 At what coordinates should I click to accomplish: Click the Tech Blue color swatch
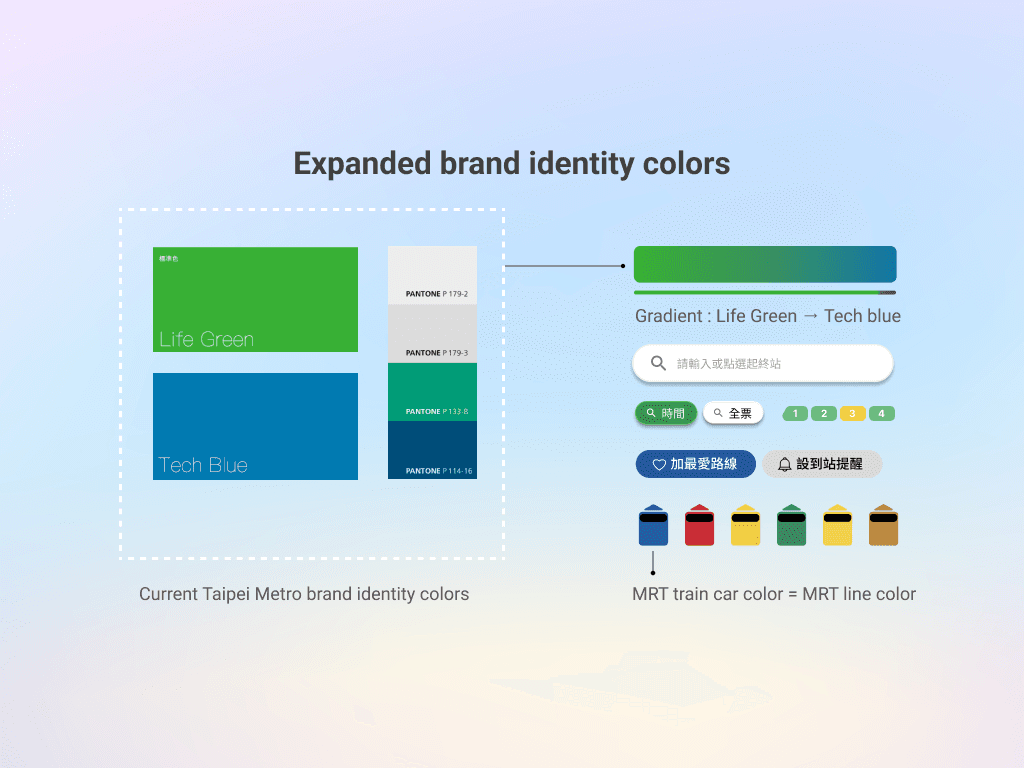coord(255,426)
